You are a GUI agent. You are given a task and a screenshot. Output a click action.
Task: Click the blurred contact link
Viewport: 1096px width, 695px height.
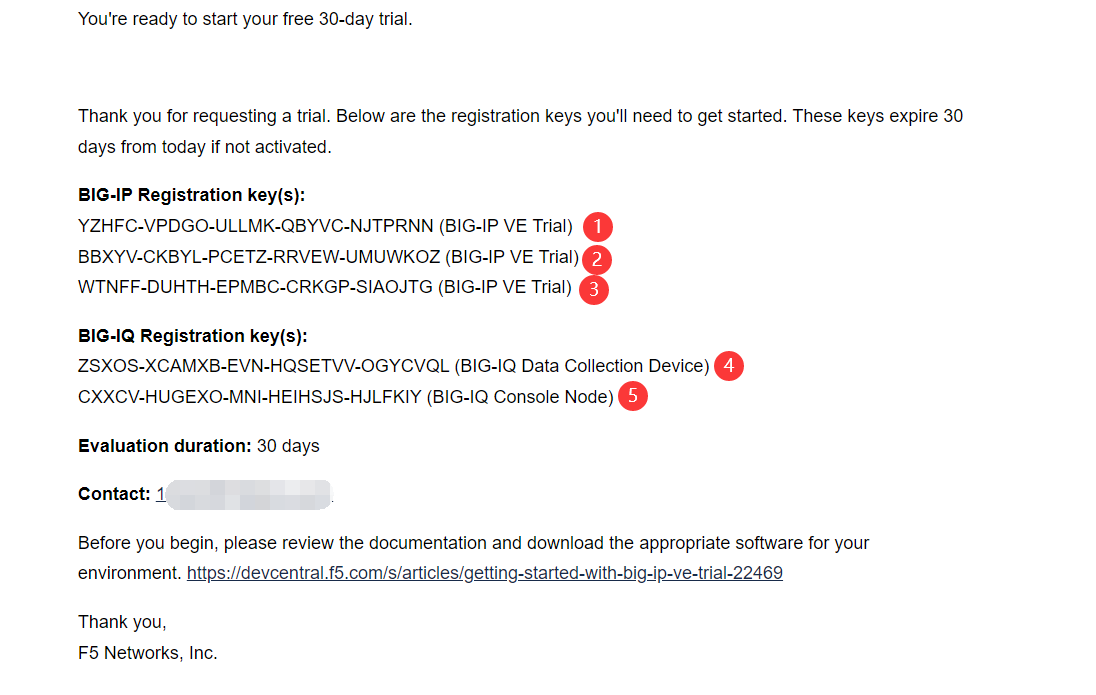243,494
